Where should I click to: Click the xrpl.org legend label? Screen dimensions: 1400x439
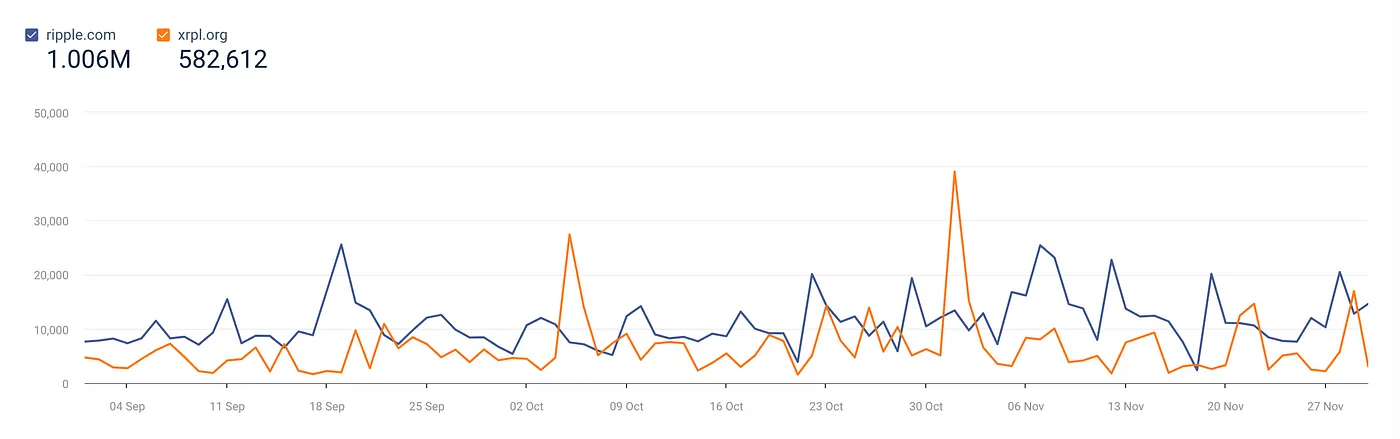click(x=203, y=35)
